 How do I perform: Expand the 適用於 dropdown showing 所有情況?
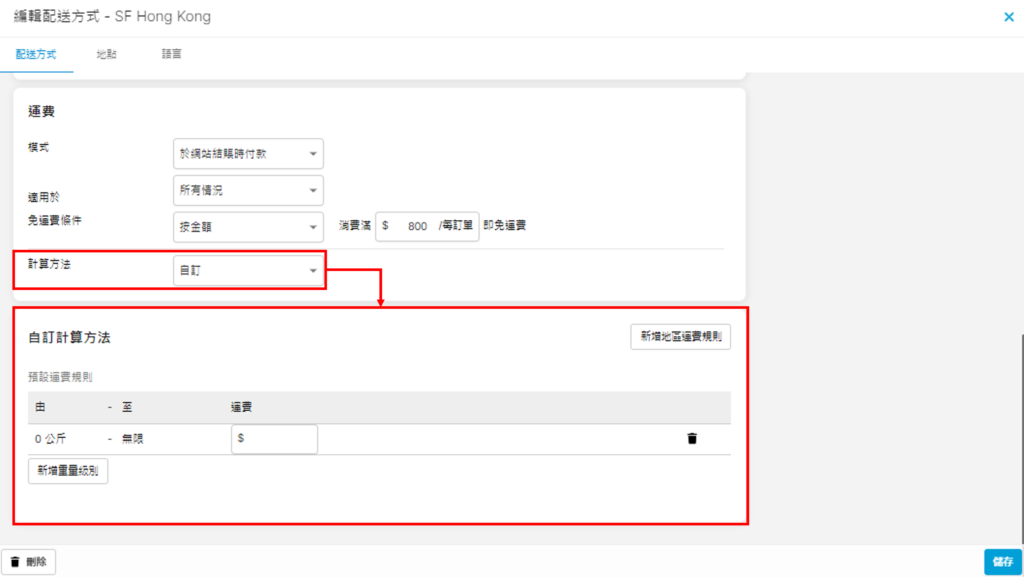click(x=248, y=190)
